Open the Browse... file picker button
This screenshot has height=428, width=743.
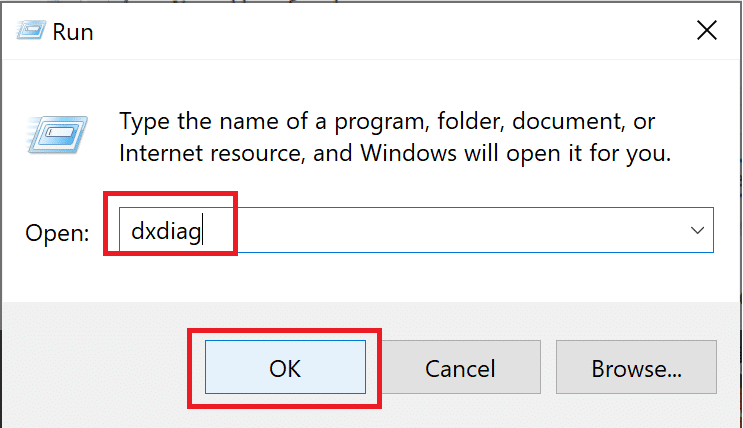tap(636, 368)
